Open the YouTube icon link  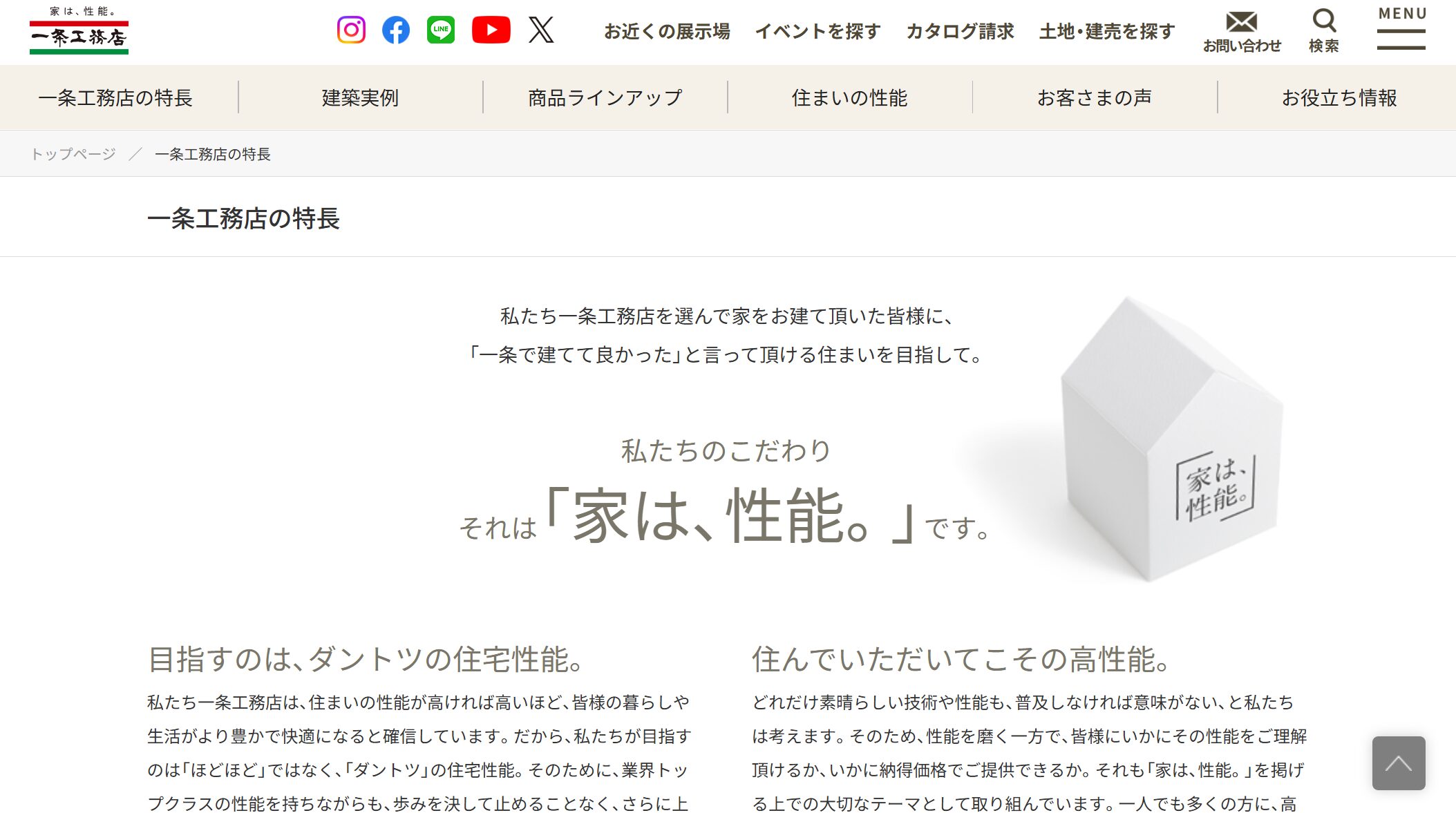pos(491,30)
